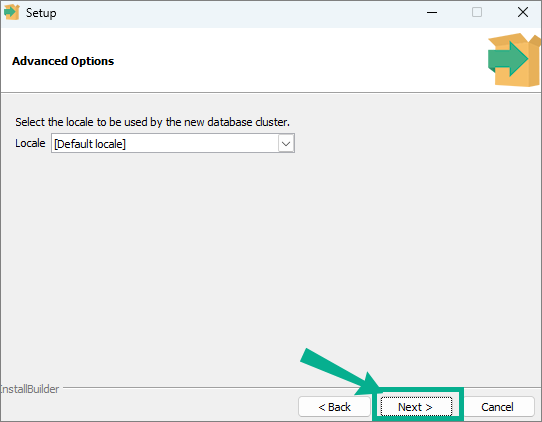The image size is (542, 422).
Task: Close the Setup installer window
Action: [x=523, y=12]
